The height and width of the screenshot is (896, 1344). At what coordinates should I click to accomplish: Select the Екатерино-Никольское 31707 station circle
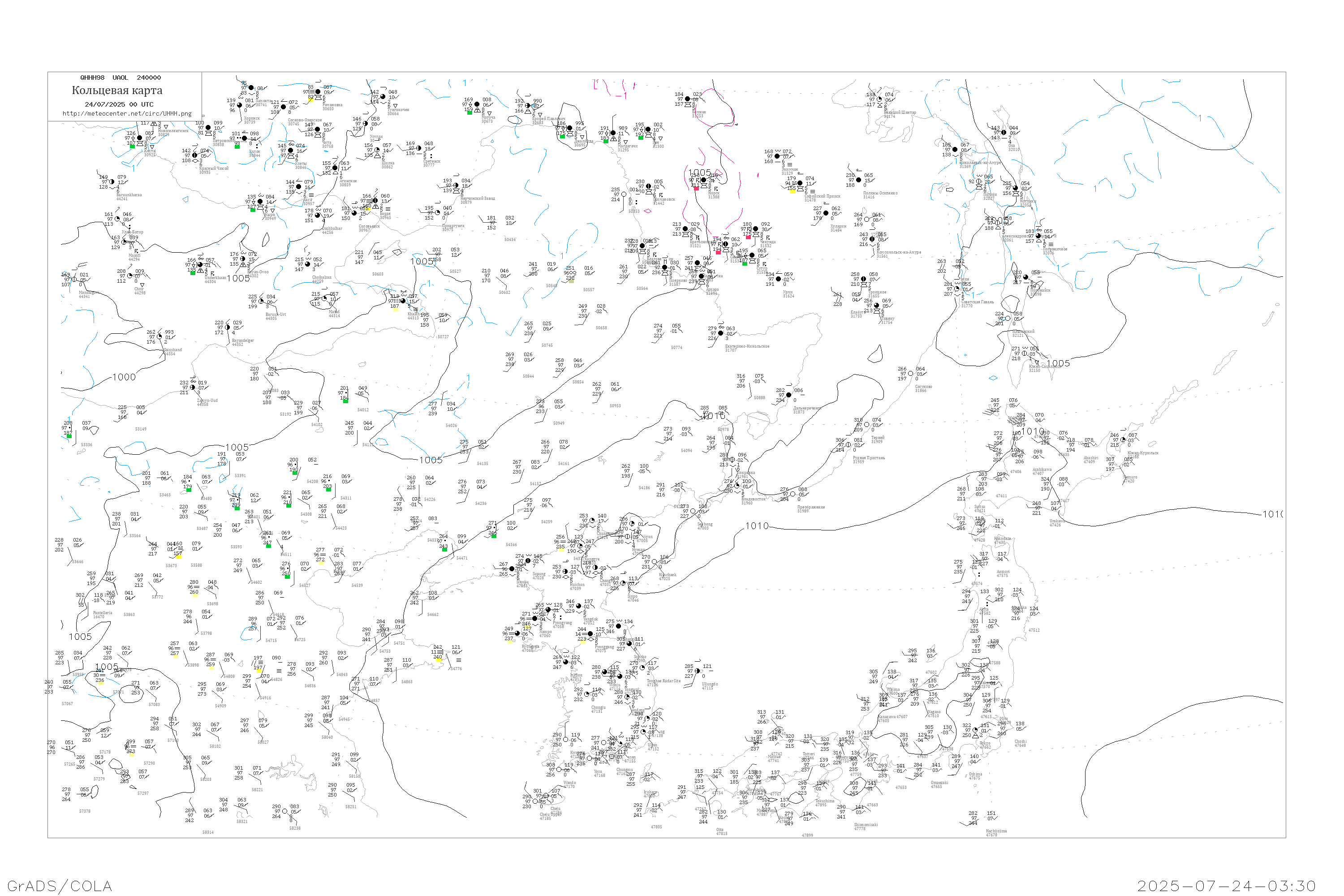(x=720, y=333)
